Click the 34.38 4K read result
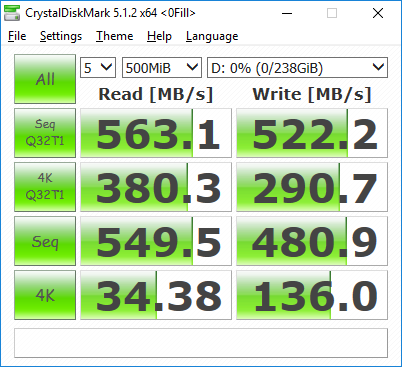The width and height of the screenshot is (402, 367). (x=156, y=295)
